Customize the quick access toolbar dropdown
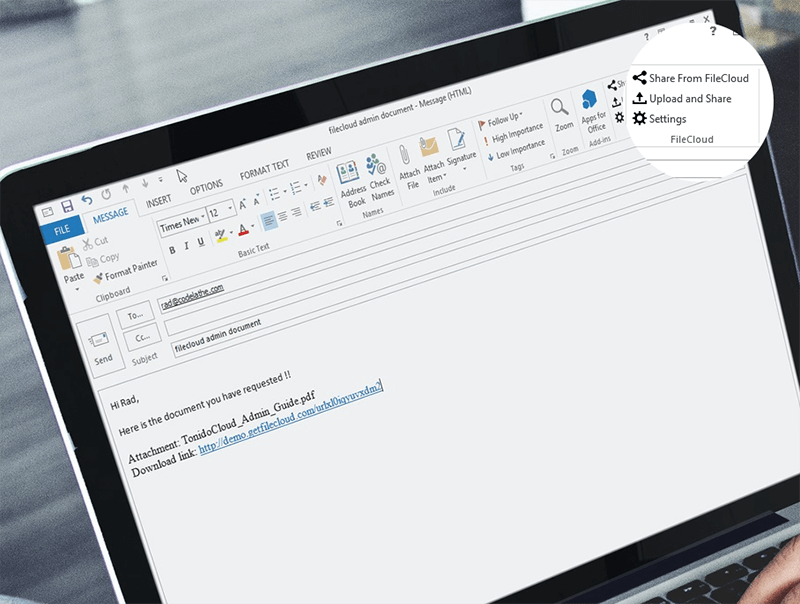Viewport: 800px width, 604px height. click(161, 179)
